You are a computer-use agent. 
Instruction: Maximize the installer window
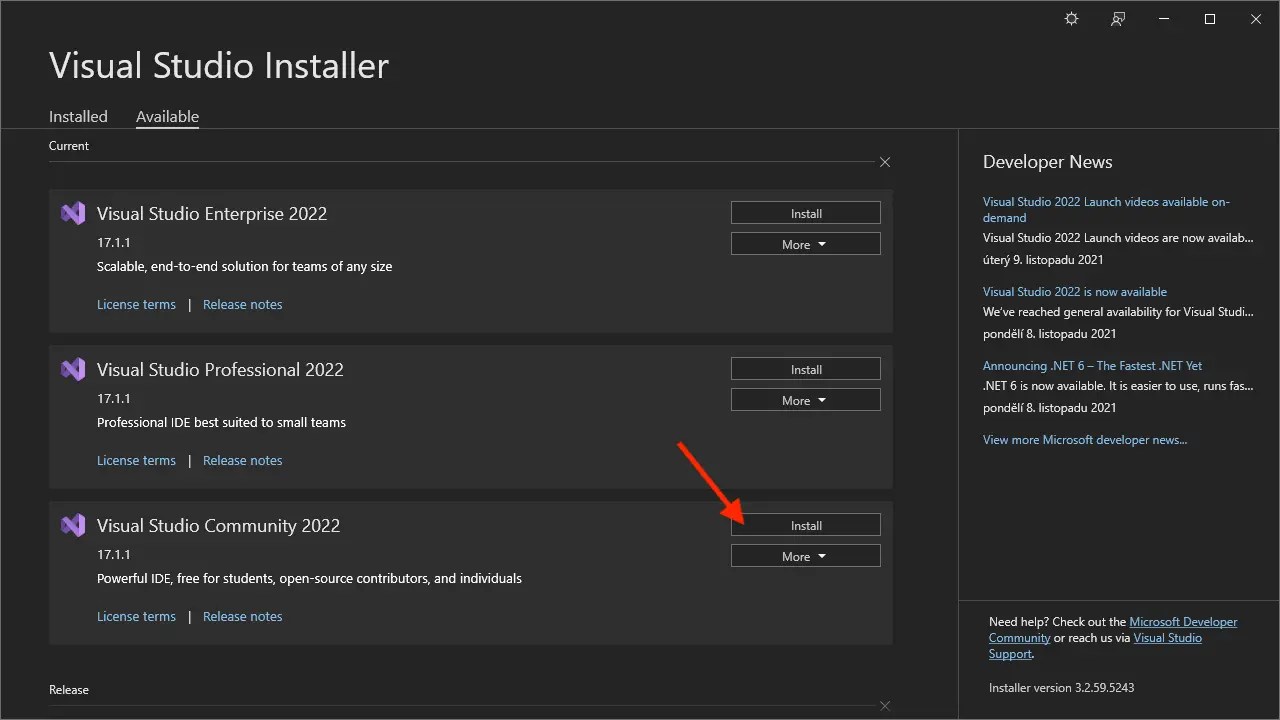click(x=1210, y=19)
